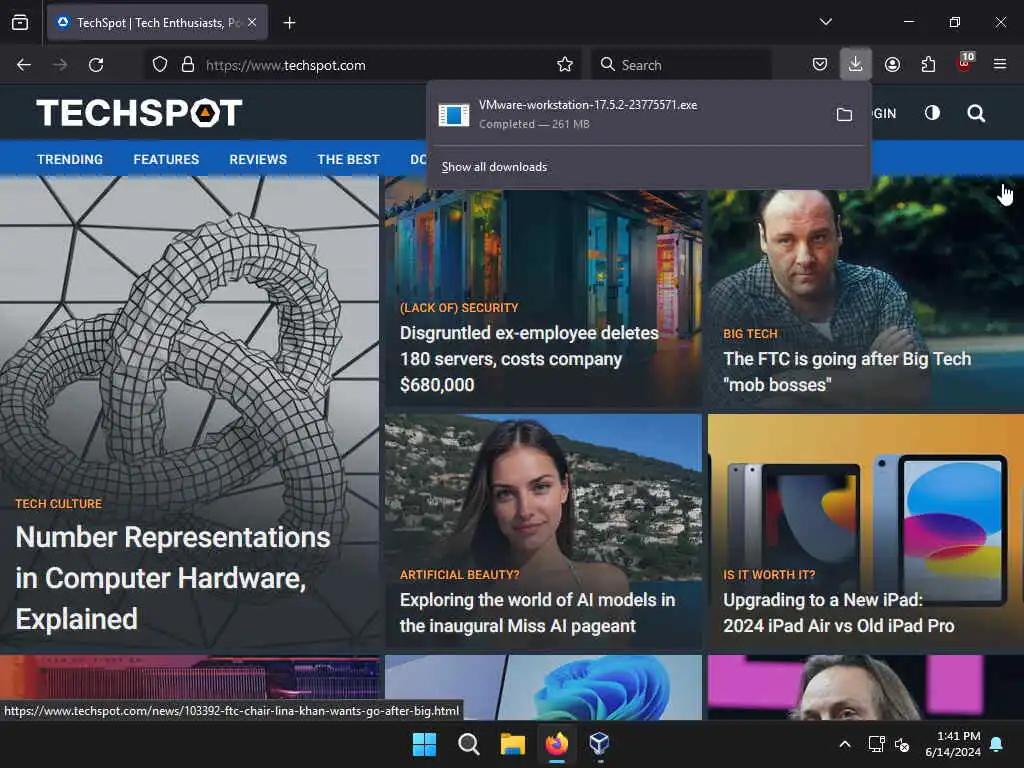The height and width of the screenshot is (768, 1024).
Task: Click TECH CULTURE category label
Action: 59,504
